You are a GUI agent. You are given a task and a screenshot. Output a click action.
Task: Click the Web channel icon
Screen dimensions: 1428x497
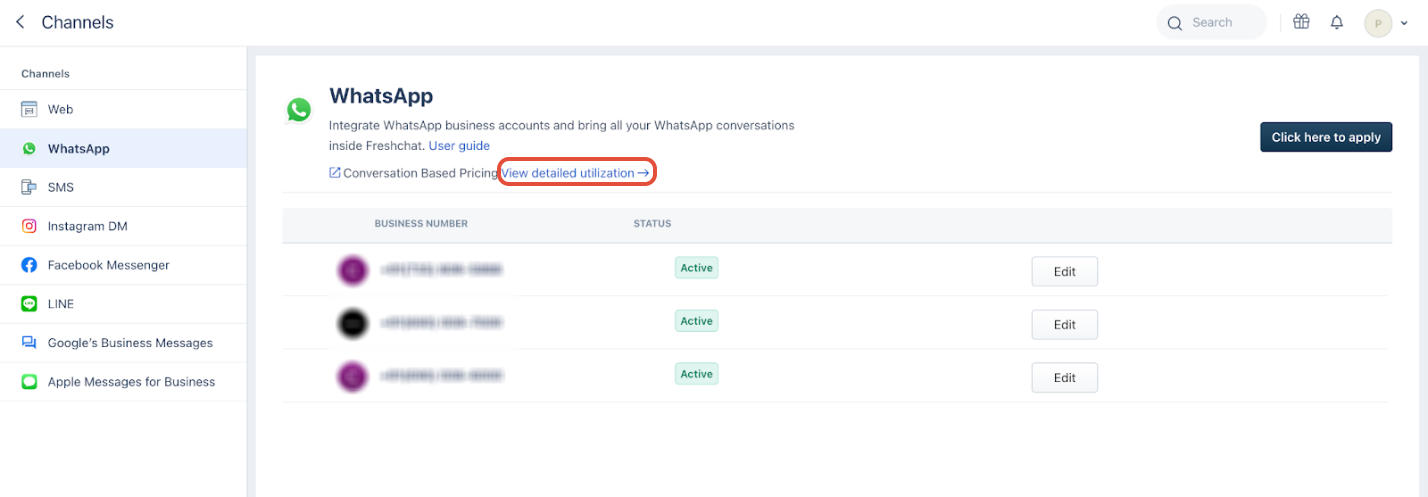(x=29, y=109)
